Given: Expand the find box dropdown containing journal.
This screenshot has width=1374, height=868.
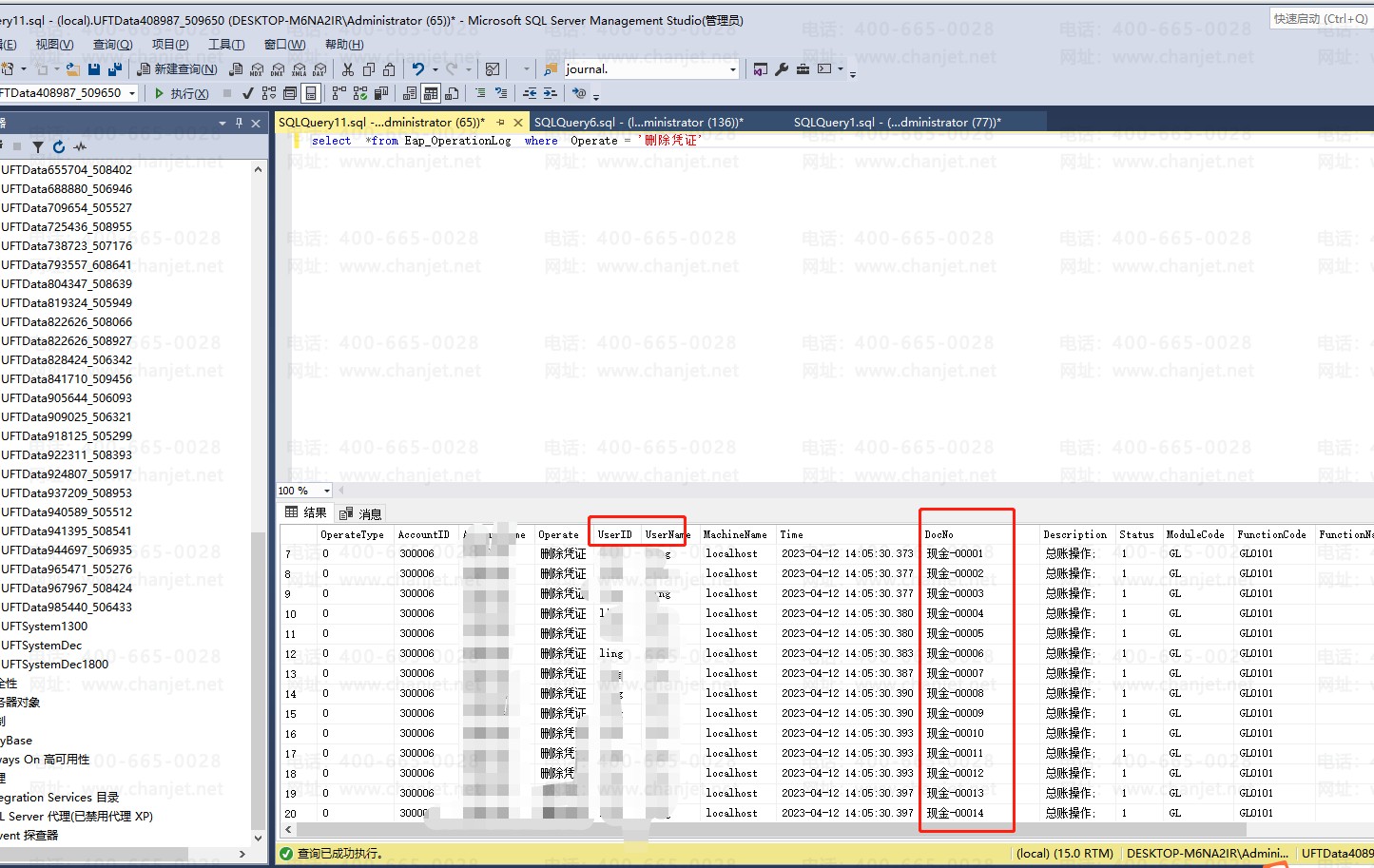Looking at the screenshot, I should click(732, 69).
